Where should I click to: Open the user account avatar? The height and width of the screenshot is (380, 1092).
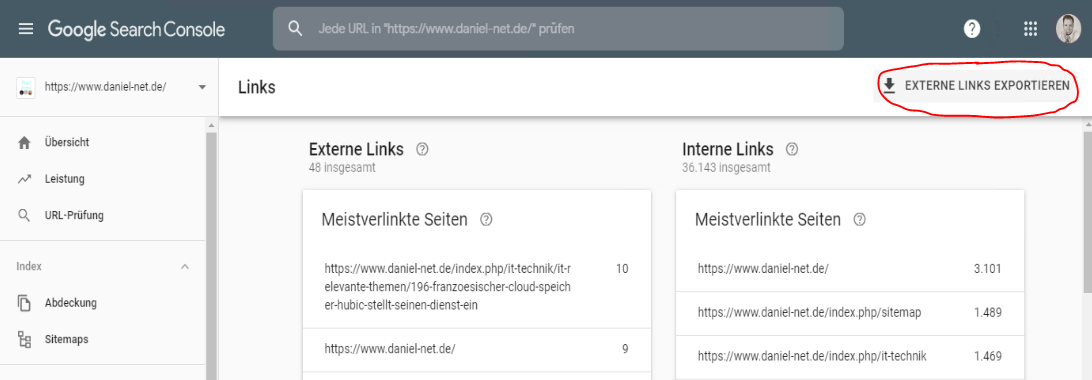tap(1068, 29)
